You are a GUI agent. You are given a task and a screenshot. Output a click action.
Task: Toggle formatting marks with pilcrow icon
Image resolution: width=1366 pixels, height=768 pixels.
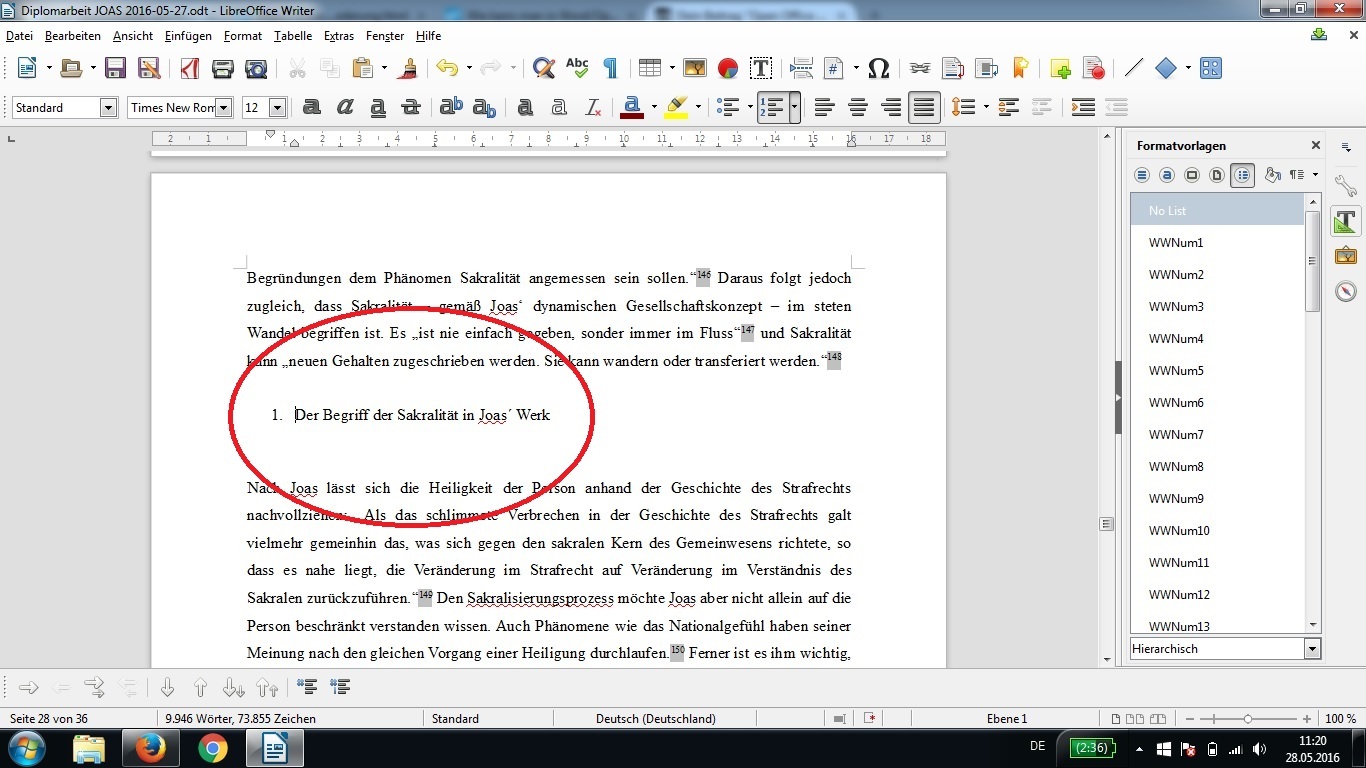(x=610, y=68)
